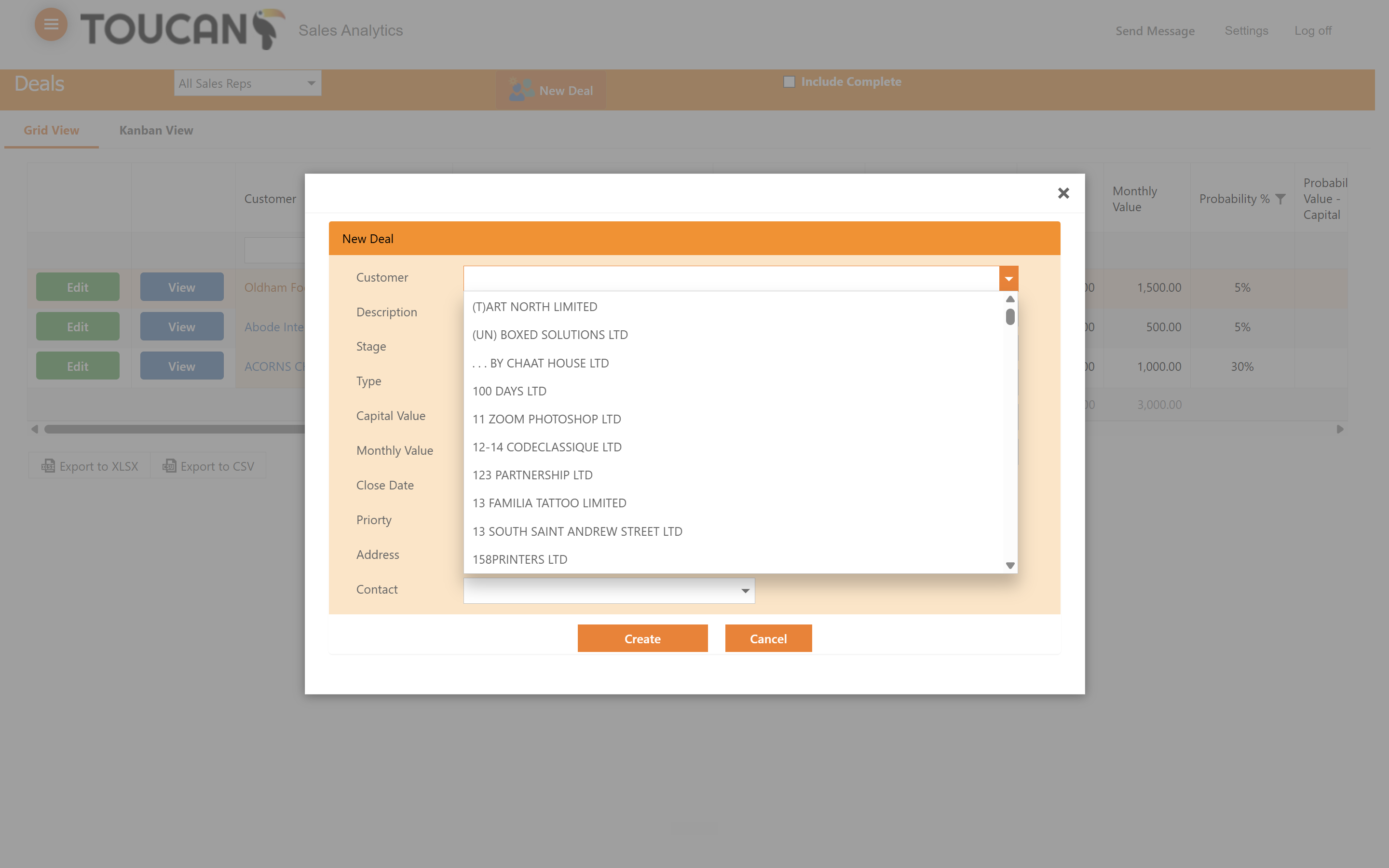
Task: Click the New Deal toolbar button
Action: [x=551, y=90]
